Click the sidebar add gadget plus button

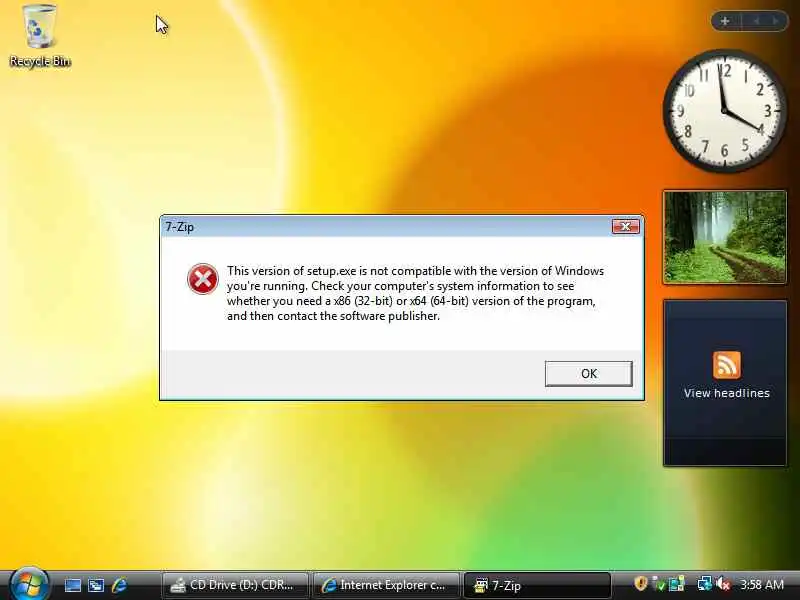click(725, 21)
